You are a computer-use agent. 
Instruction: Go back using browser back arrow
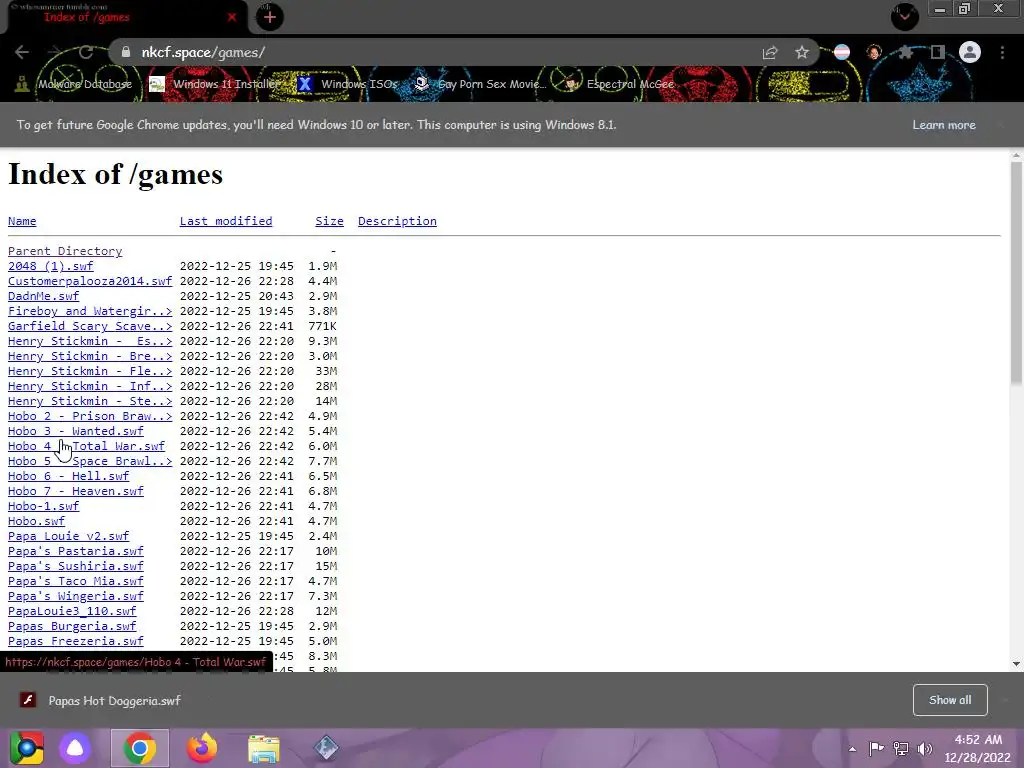click(x=22, y=52)
